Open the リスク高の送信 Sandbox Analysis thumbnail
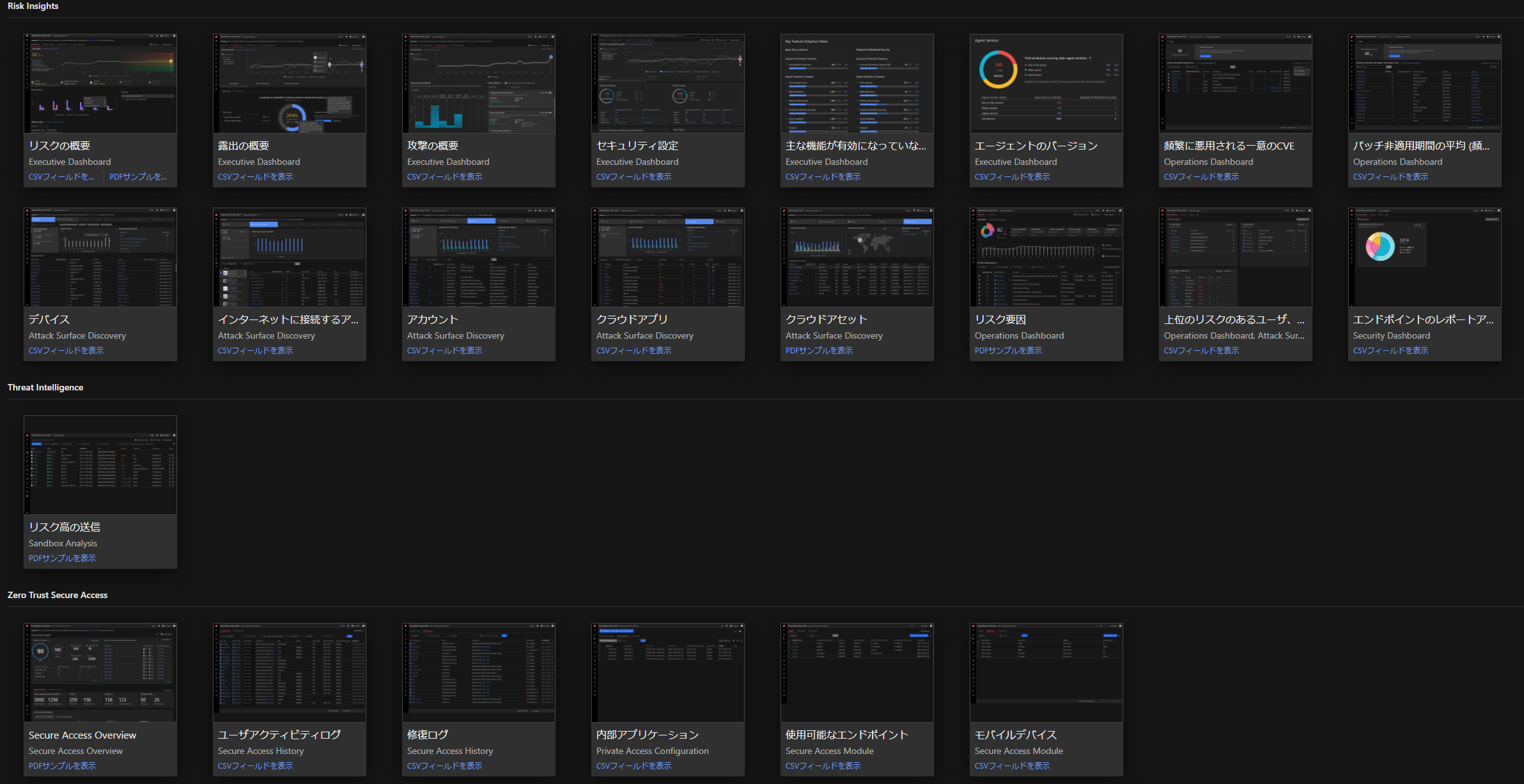1524x784 pixels. [100, 465]
